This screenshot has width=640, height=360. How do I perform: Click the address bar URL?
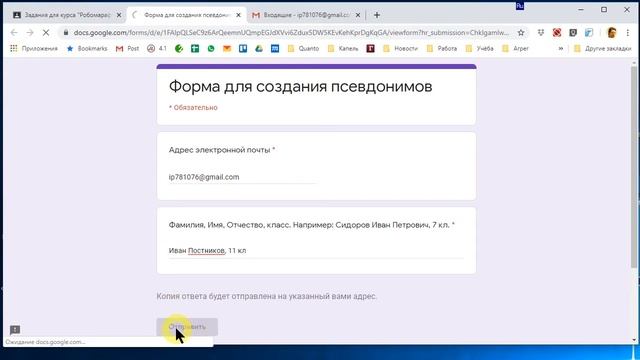click(x=291, y=33)
